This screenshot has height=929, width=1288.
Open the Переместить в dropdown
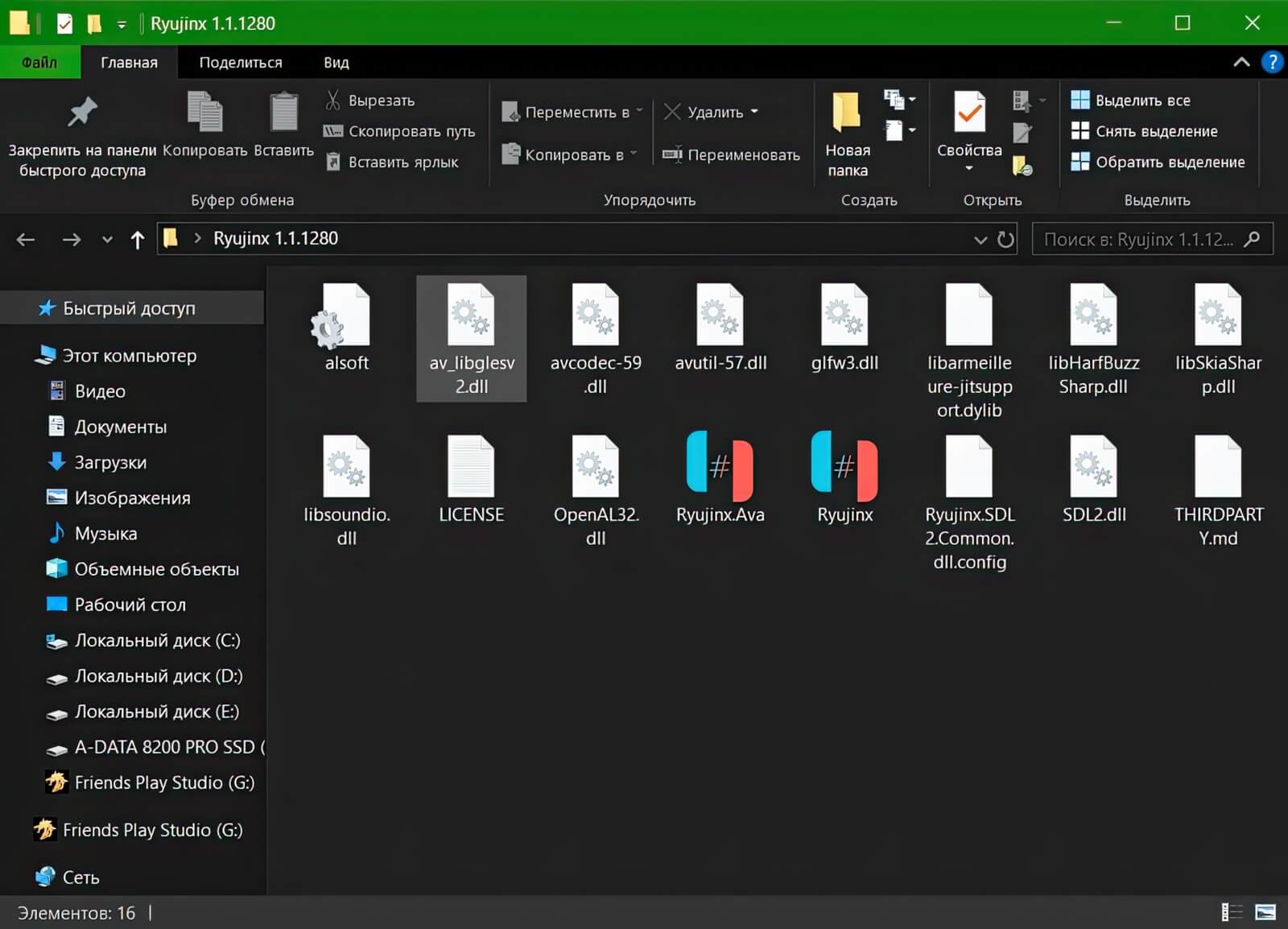pyautogui.click(x=572, y=112)
